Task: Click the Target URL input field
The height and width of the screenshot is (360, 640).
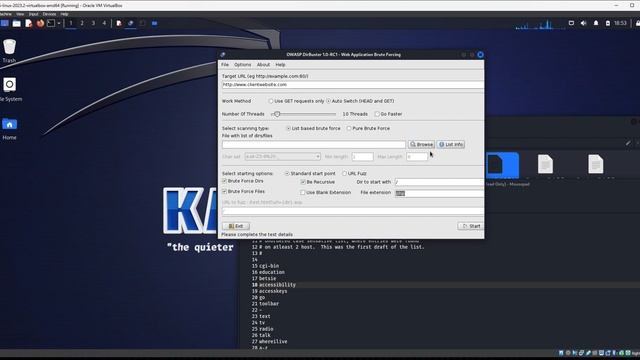Action: click(353, 84)
